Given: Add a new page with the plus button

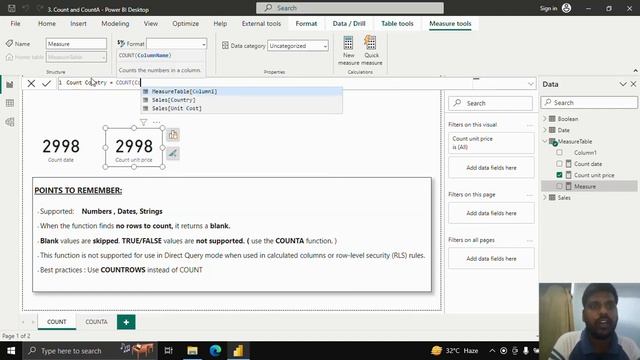Looking at the screenshot, I should 126,322.
